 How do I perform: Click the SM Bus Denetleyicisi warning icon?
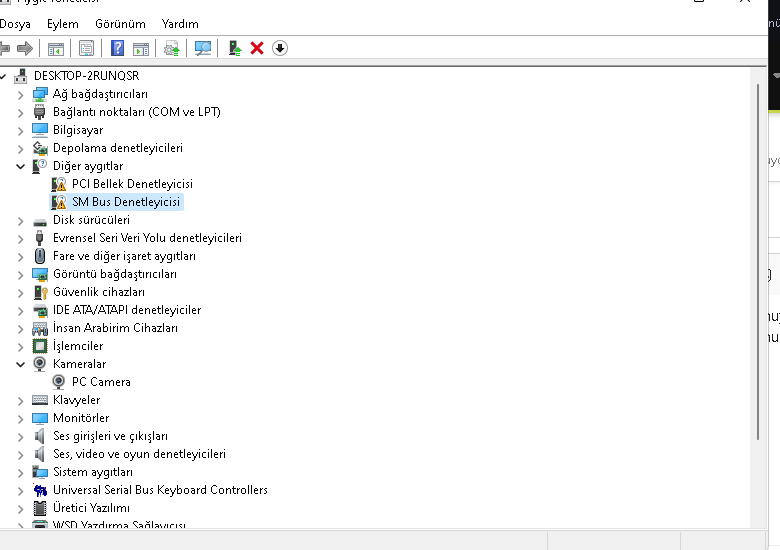click(59, 202)
